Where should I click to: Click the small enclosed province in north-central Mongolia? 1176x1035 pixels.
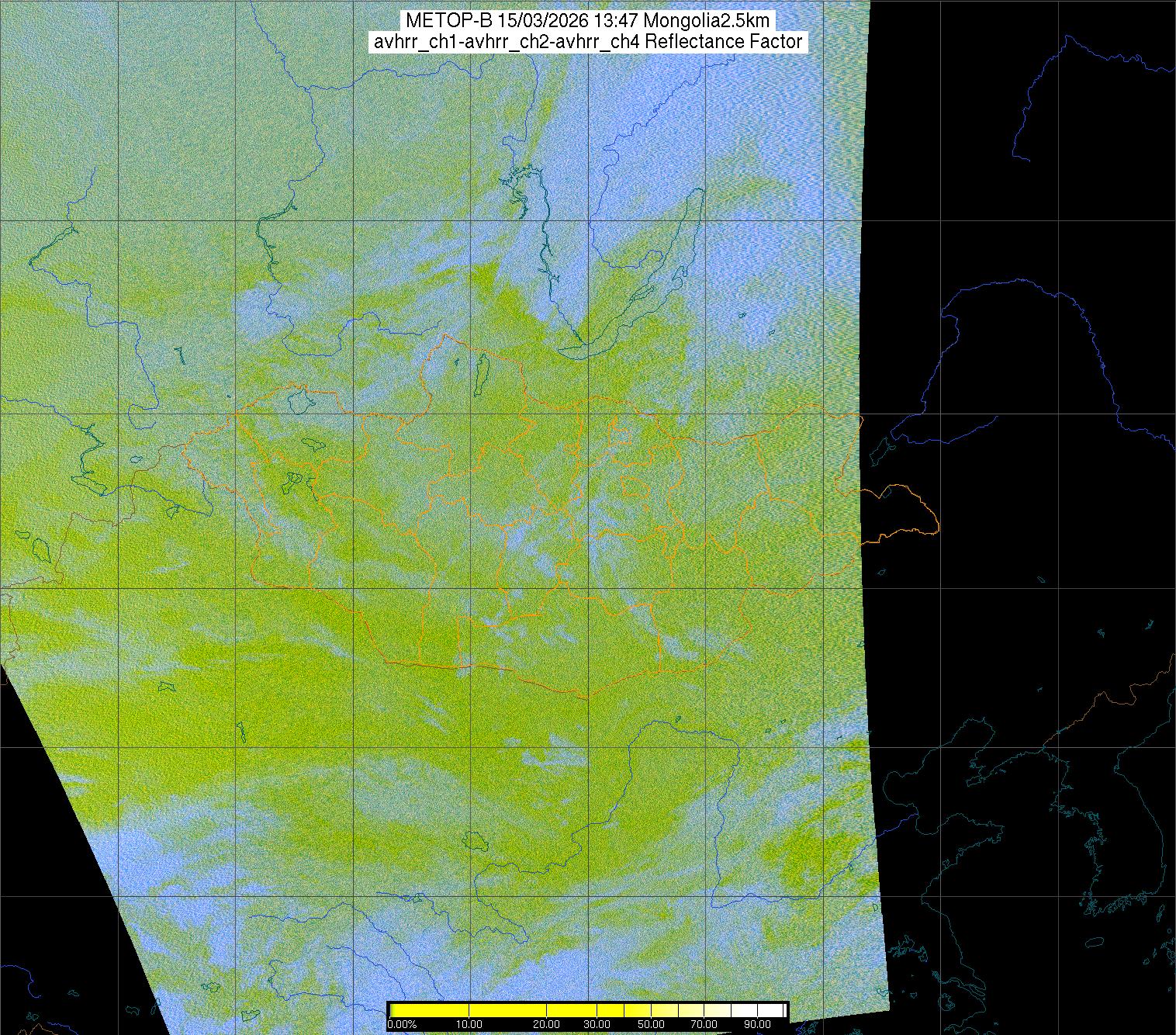635,487
